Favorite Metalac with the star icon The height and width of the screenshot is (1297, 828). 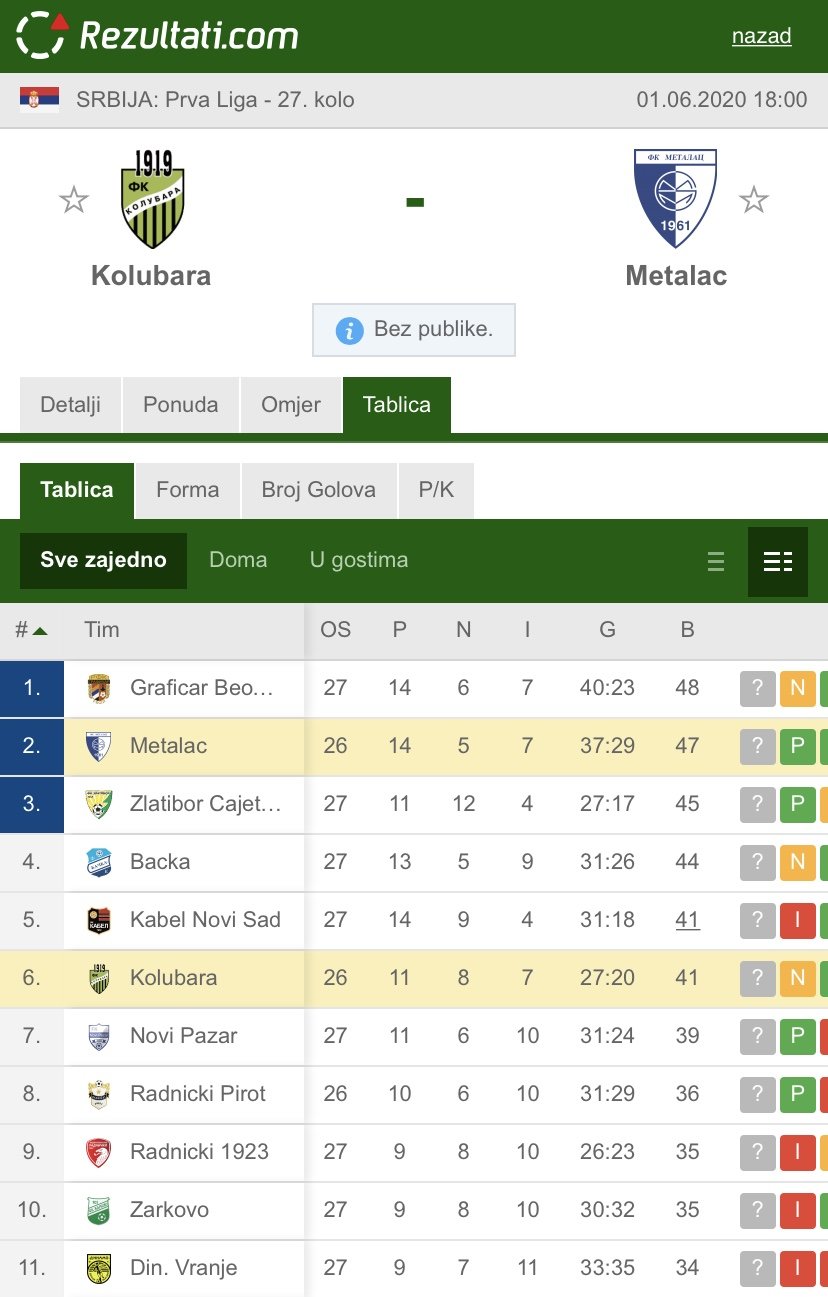coord(753,200)
